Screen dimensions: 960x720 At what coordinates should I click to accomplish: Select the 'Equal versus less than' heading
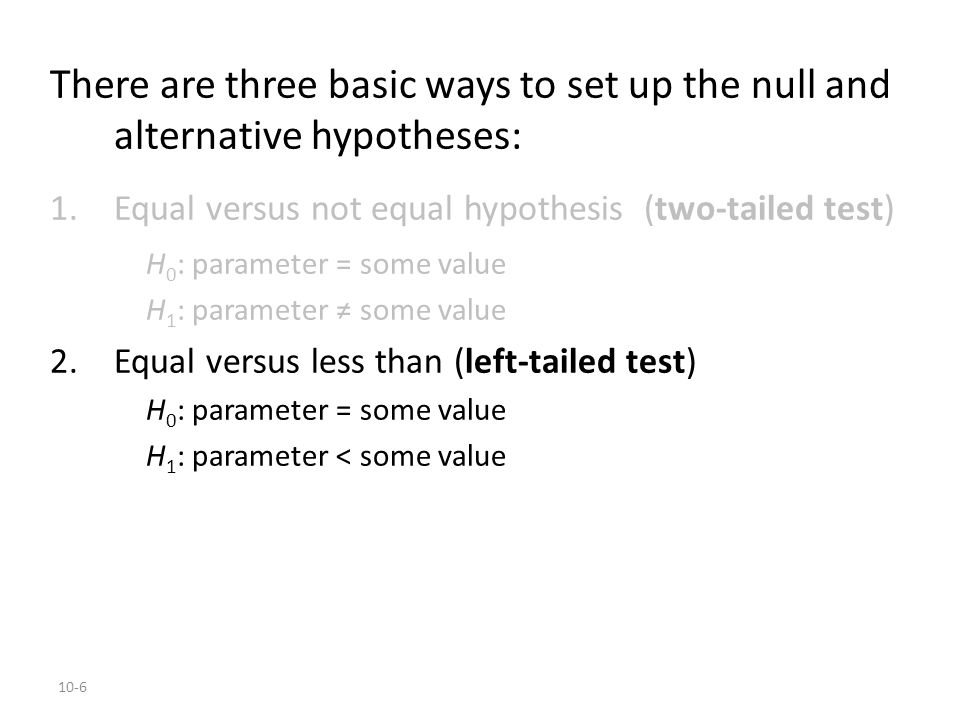pyautogui.click(x=278, y=361)
